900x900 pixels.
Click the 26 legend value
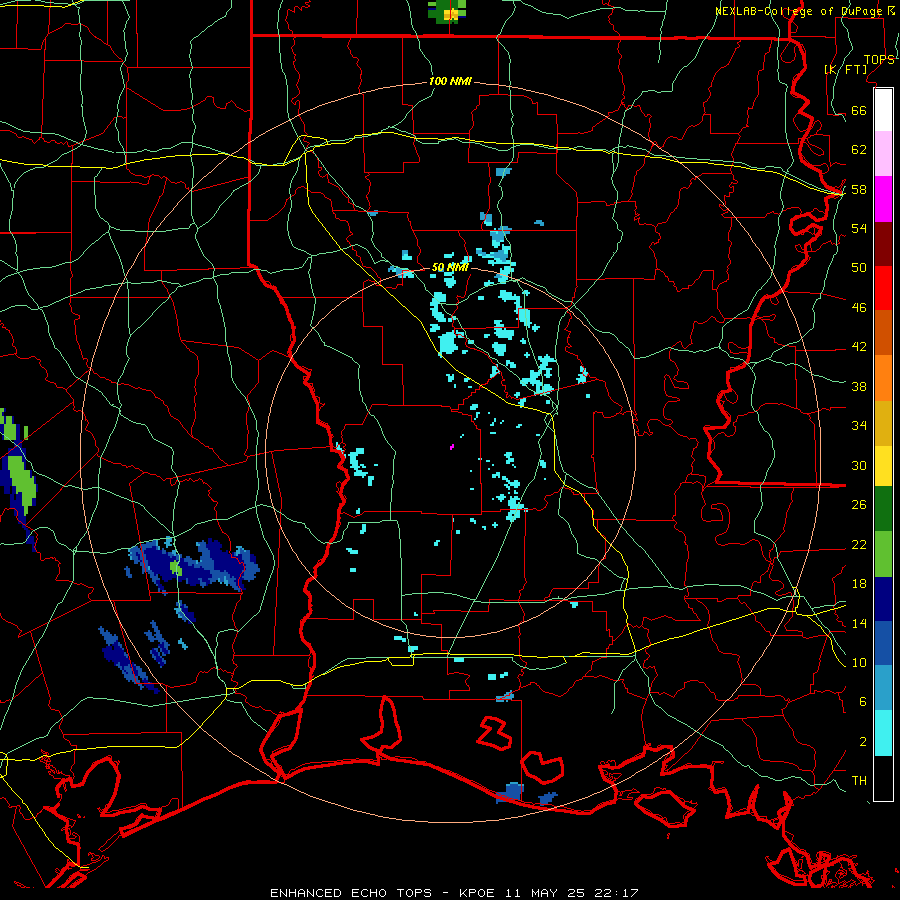(859, 505)
